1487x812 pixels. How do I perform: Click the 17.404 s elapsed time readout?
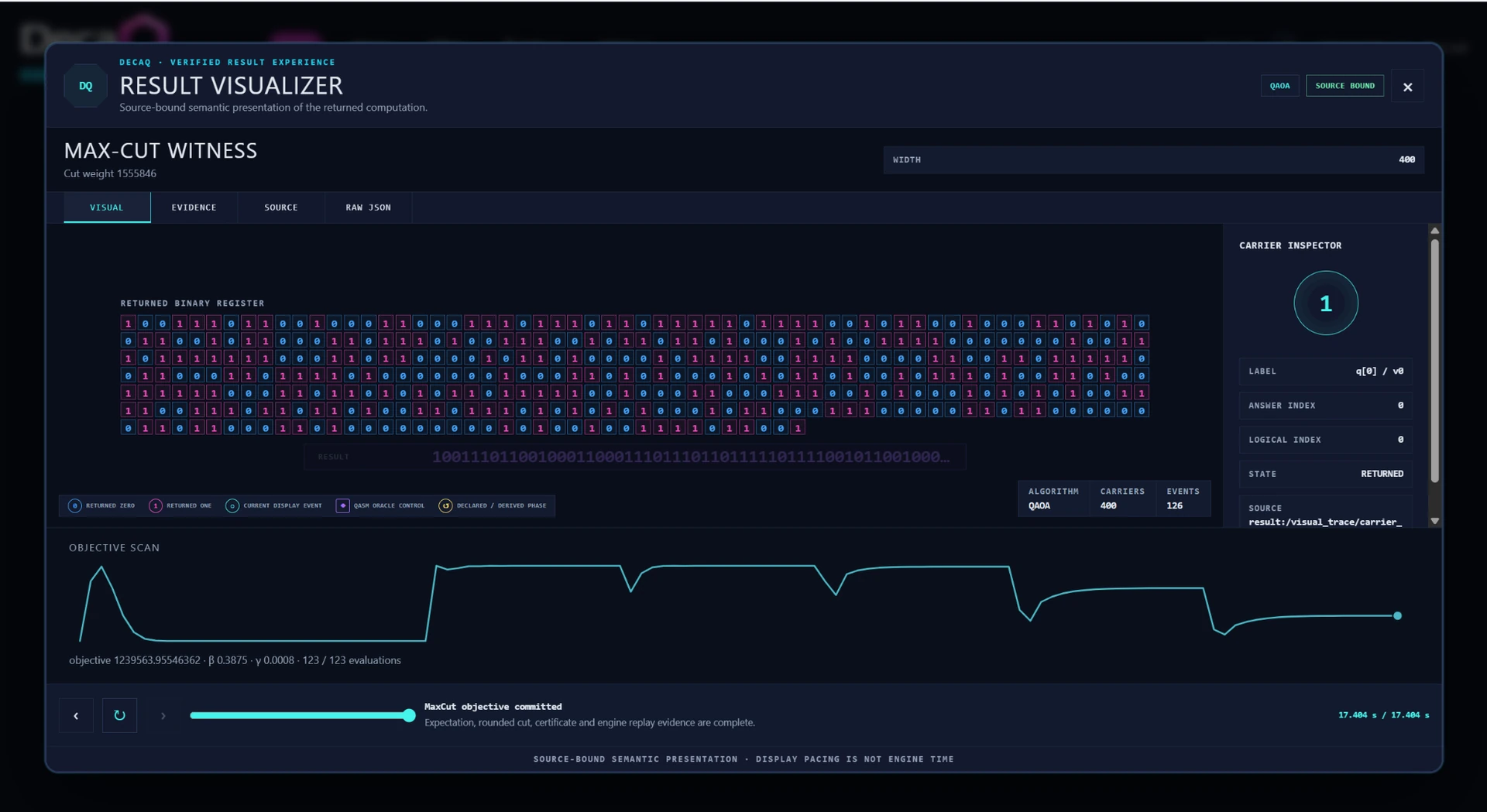(1383, 715)
